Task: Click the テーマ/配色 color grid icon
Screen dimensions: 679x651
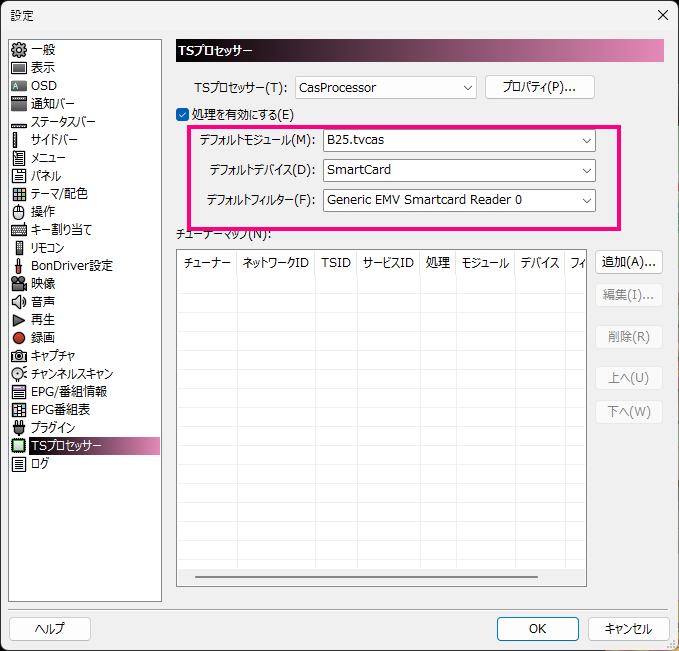Action: (19, 194)
